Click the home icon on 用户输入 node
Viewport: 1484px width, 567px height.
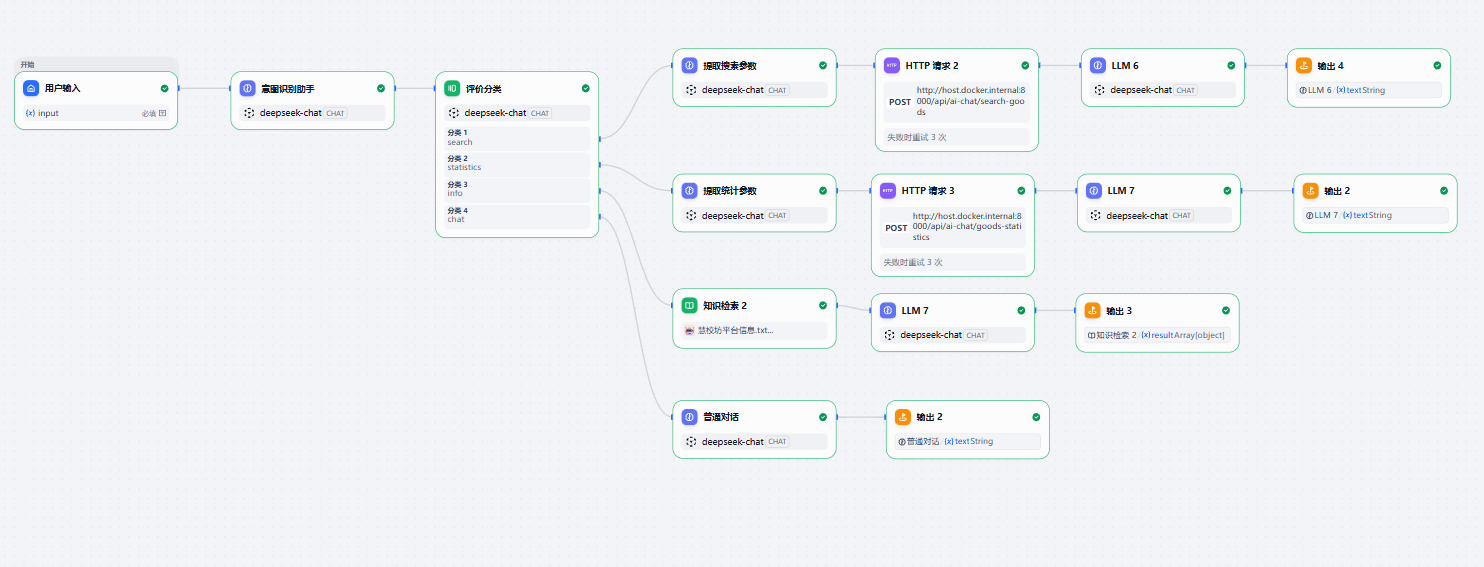pyautogui.click(x=31, y=88)
